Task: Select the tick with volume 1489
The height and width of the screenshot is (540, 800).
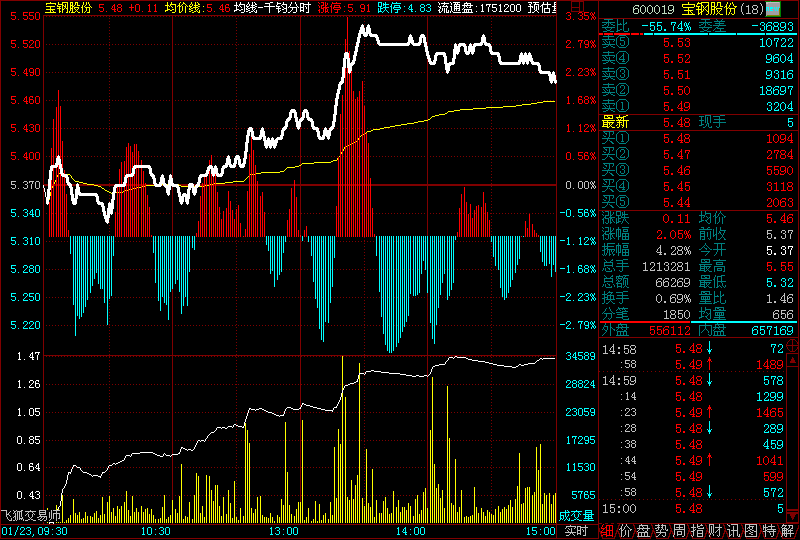Action: tap(693, 364)
